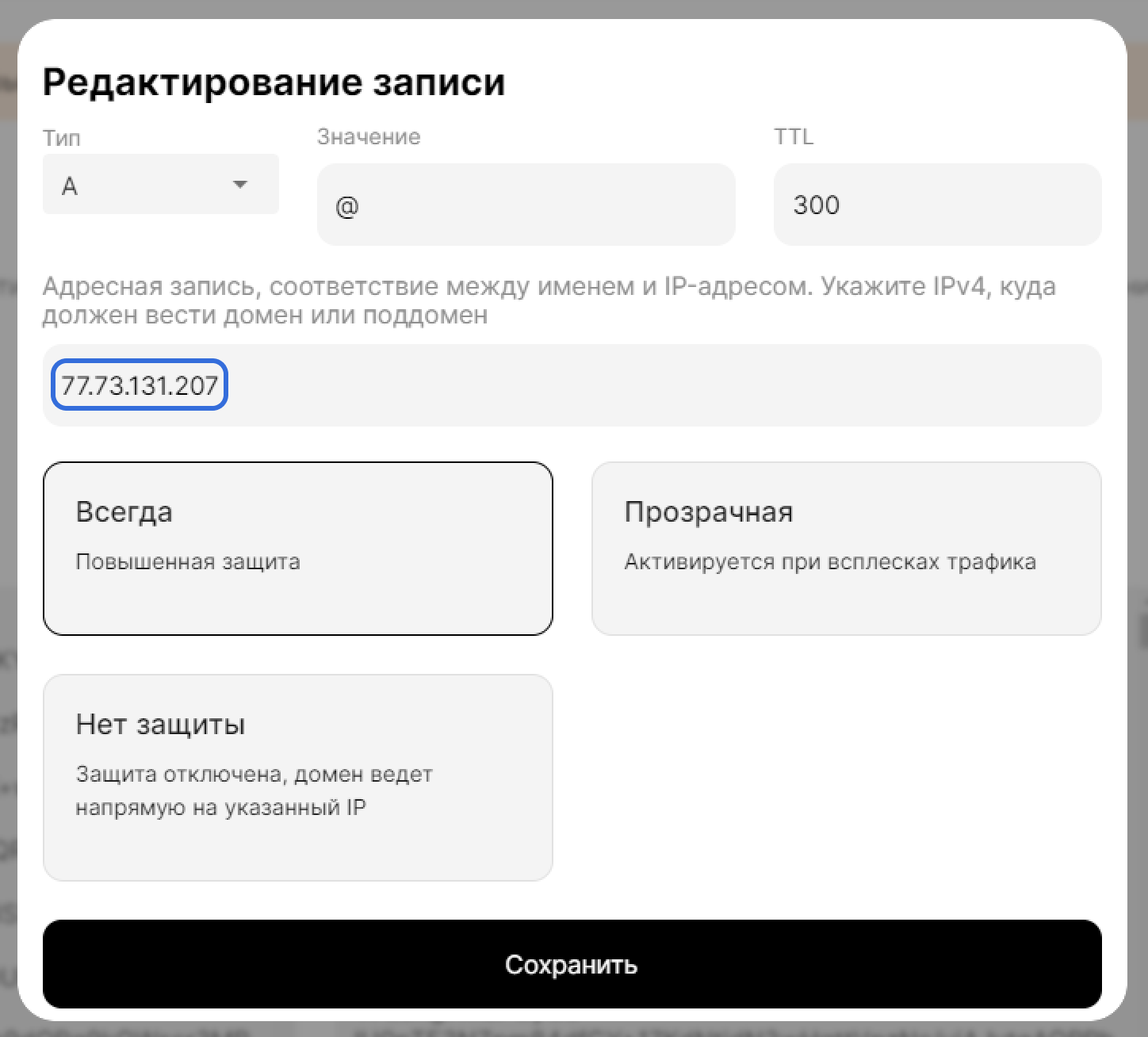Click the Значение label above the field

point(369,137)
